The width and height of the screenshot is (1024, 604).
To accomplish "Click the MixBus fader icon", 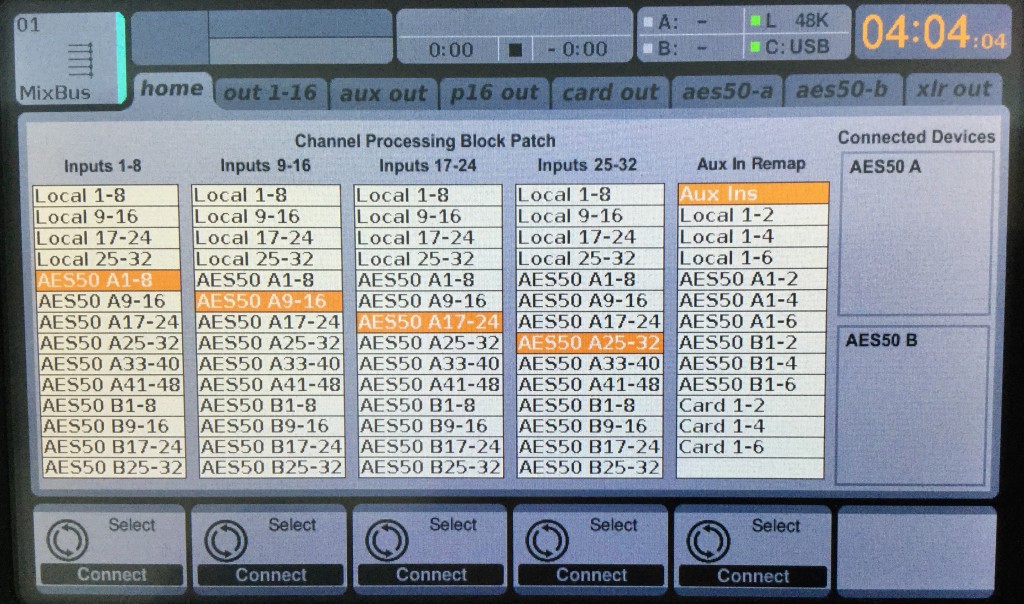I will [80, 60].
